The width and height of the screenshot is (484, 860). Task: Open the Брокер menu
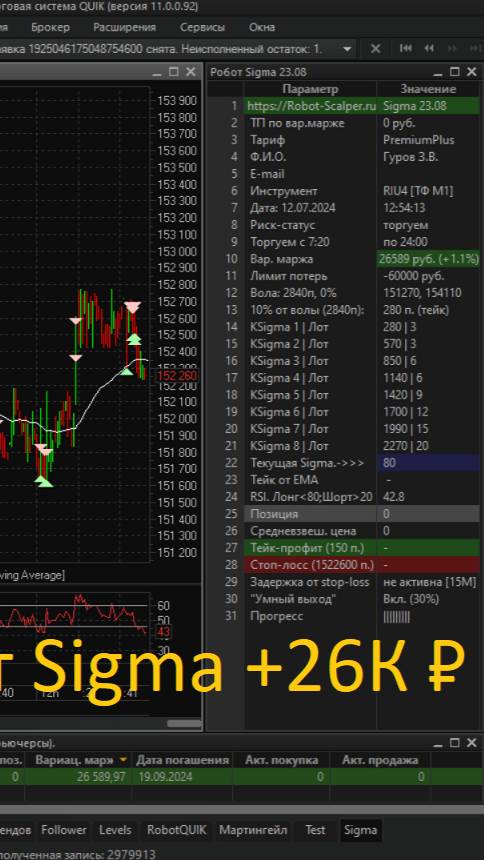[x=50, y=27]
